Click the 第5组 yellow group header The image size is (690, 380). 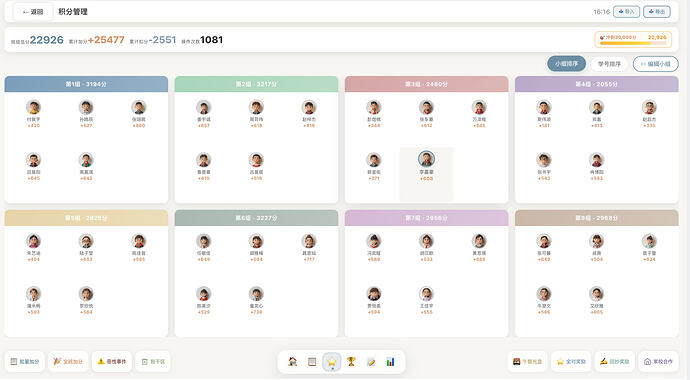pyautogui.click(x=86, y=218)
